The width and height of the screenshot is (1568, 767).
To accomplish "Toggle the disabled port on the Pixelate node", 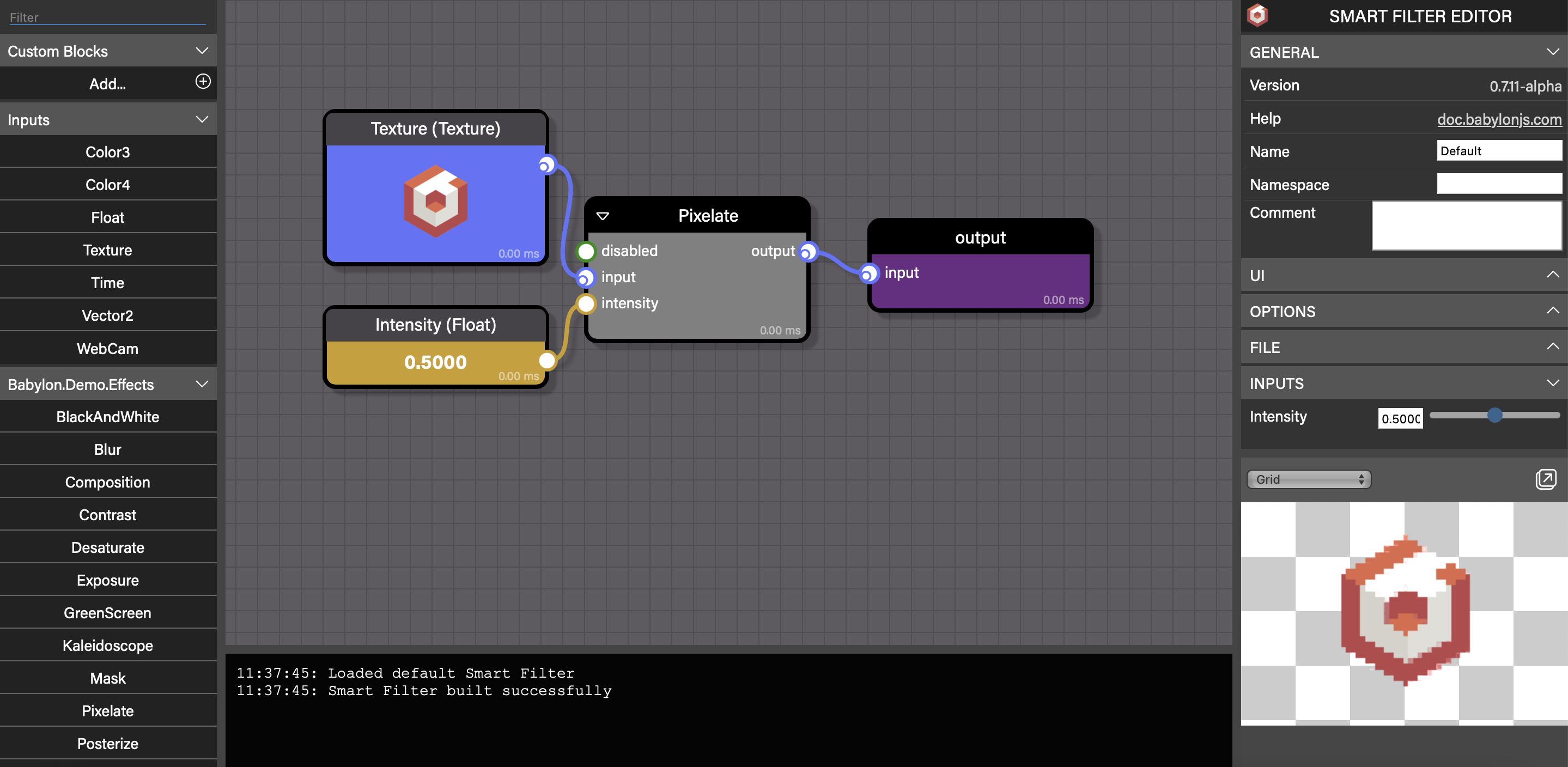I will coord(586,250).
